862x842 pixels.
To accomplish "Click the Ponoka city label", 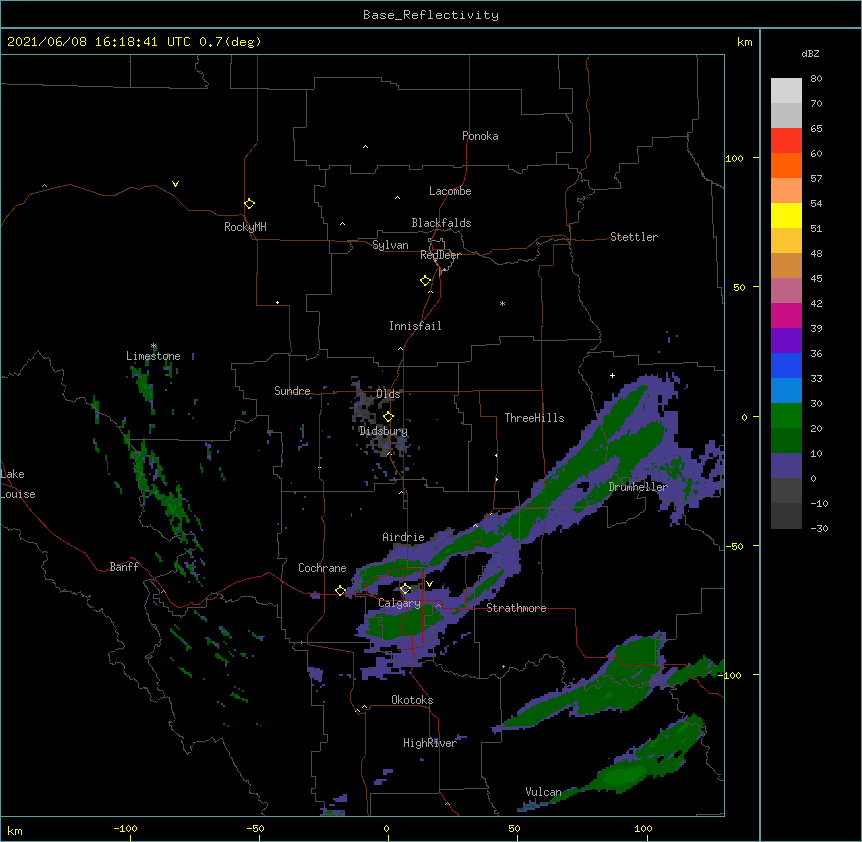I will [x=480, y=136].
